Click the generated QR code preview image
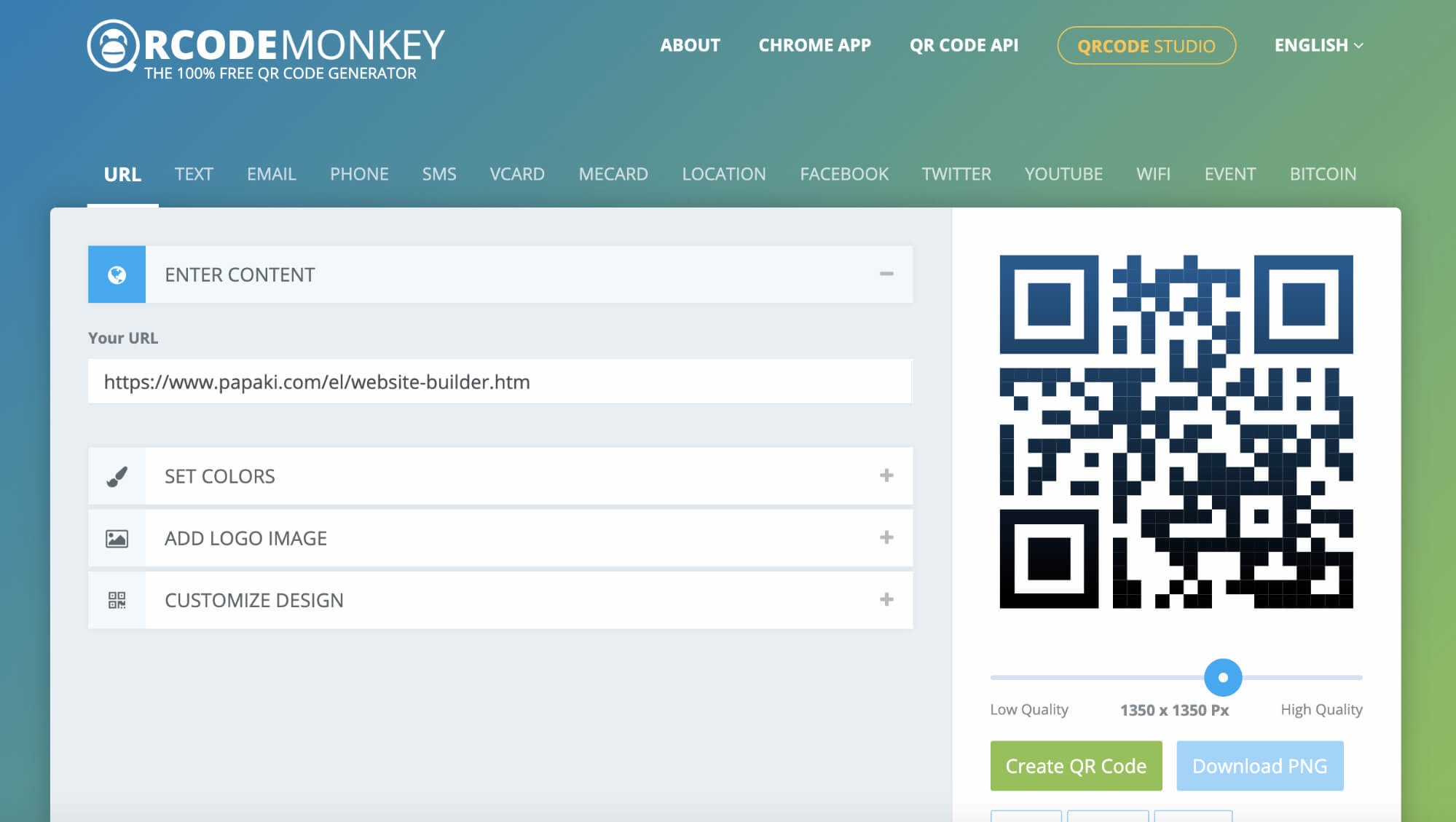This screenshot has height=822, width=1456. (1176, 432)
